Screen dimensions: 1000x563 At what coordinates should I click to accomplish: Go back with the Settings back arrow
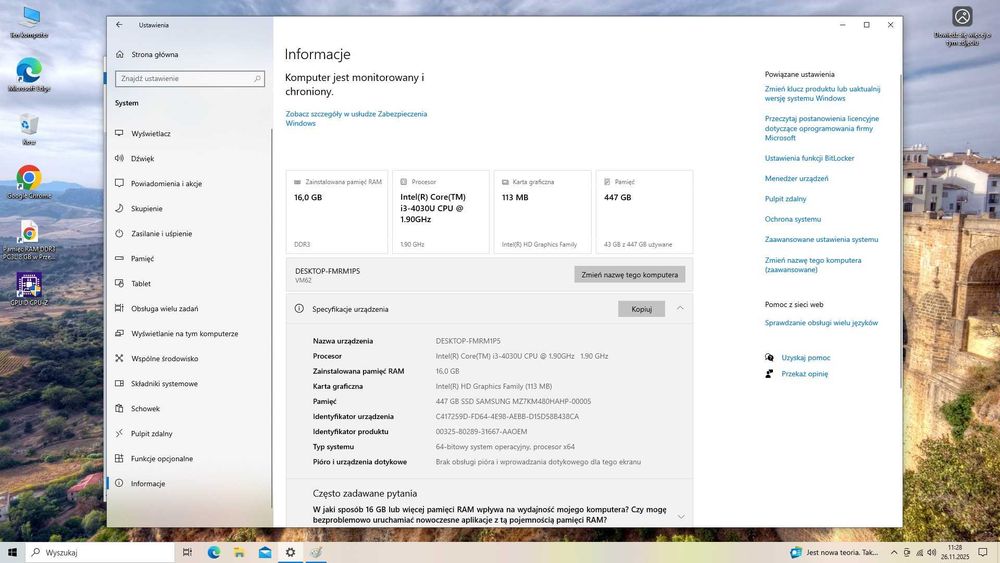click(x=119, y=25)
